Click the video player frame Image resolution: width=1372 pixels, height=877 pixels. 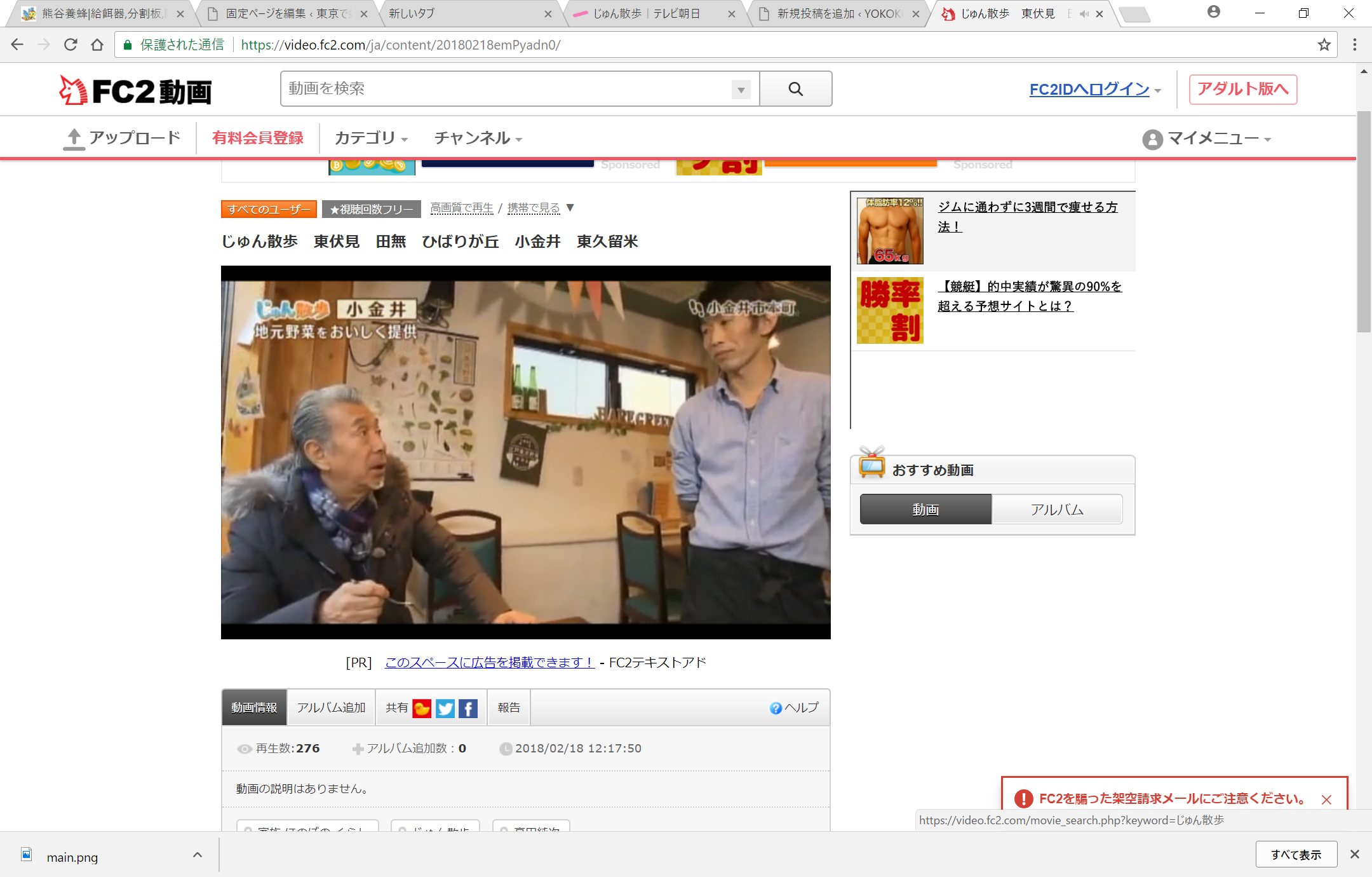525,452
